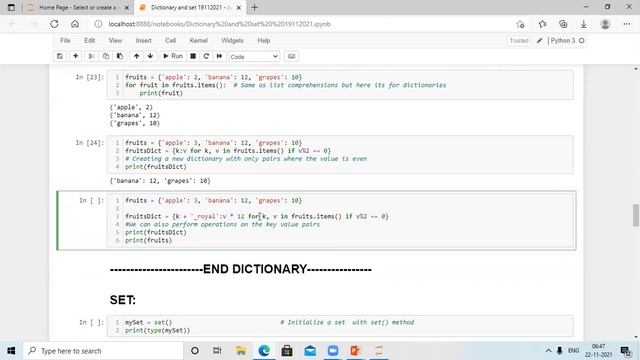This screenshot has height=360, width=640.
Task: Go back in browser history
Action: (x=13, y=24)
